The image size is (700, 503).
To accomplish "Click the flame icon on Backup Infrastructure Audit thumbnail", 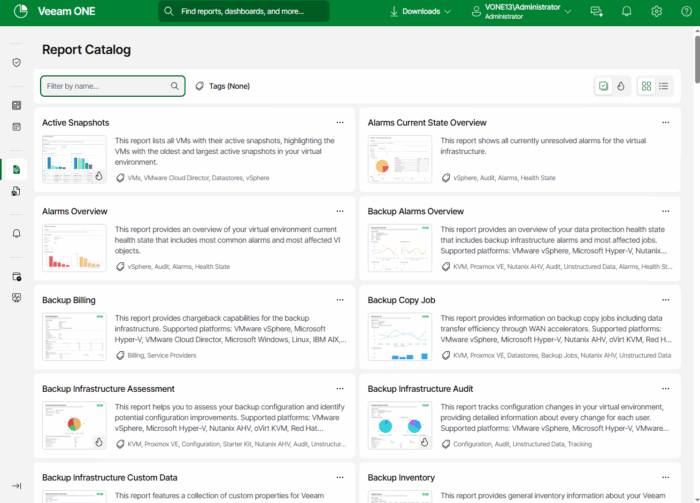I will pyautogui.click(x=424, y=442).
